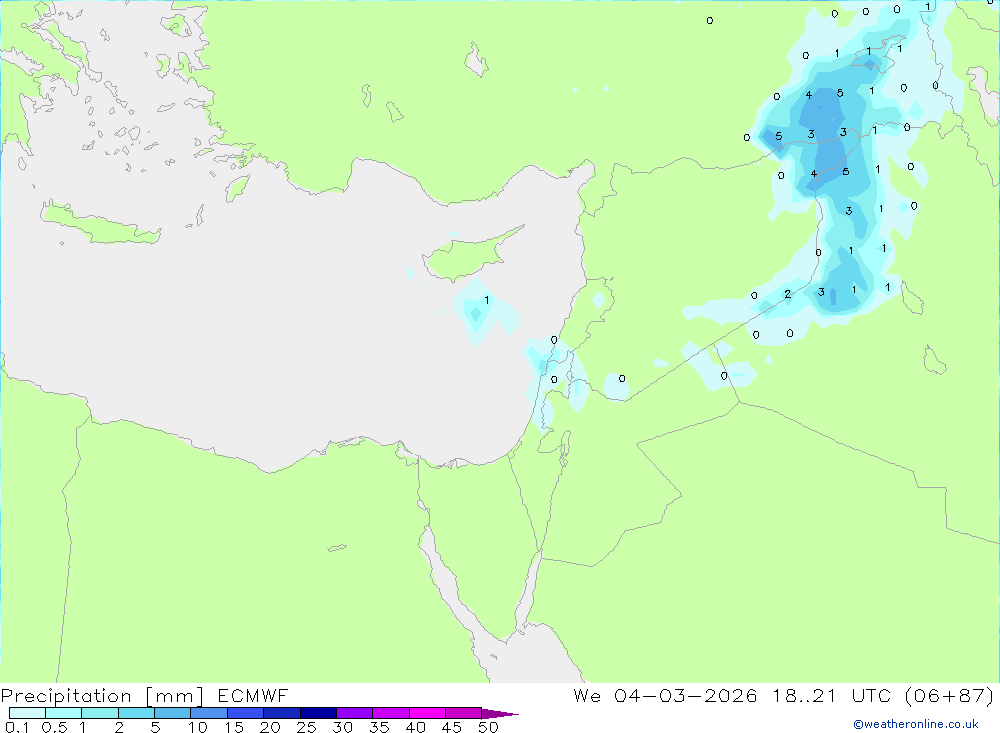
Task: Click legend scale value "45"
Action: pyautogui.click(x=452, y=727)
